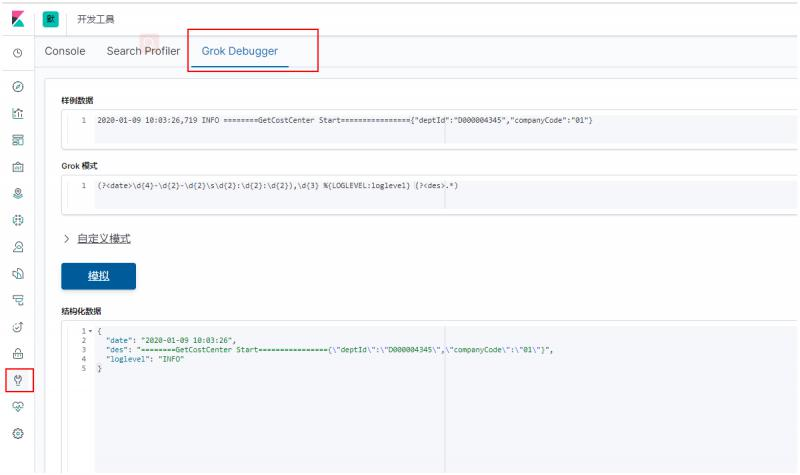Click the 自定义模式 link text

point(104,238)
